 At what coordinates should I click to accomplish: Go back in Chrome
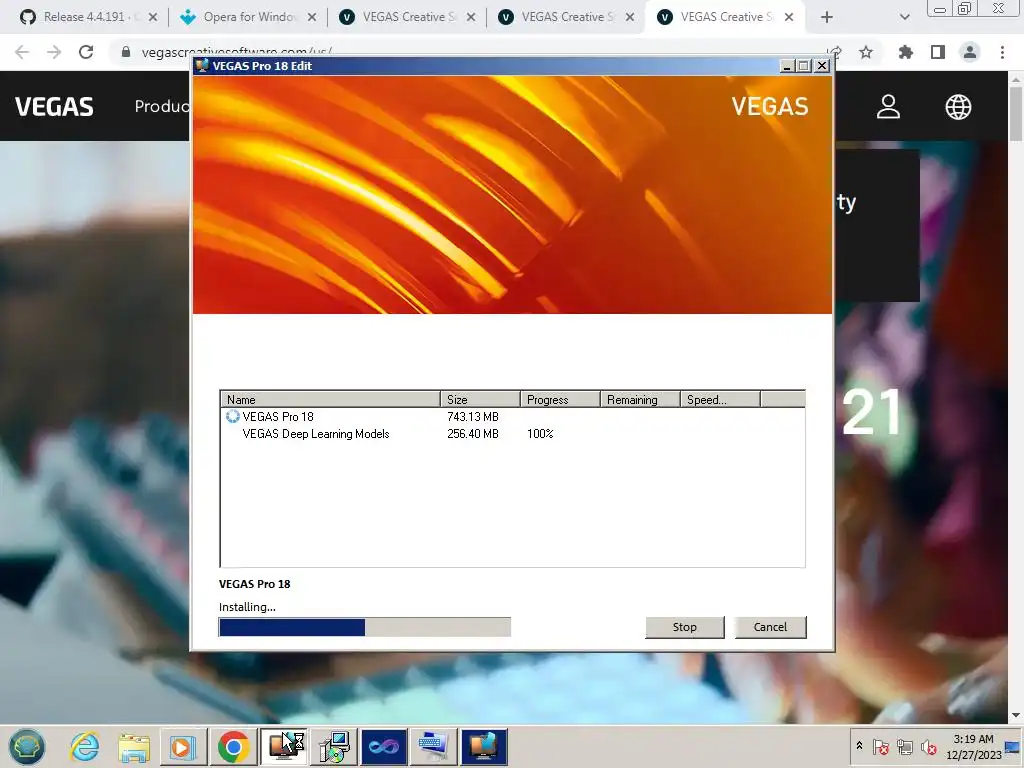pyautogui.click(x=22, y=52)
